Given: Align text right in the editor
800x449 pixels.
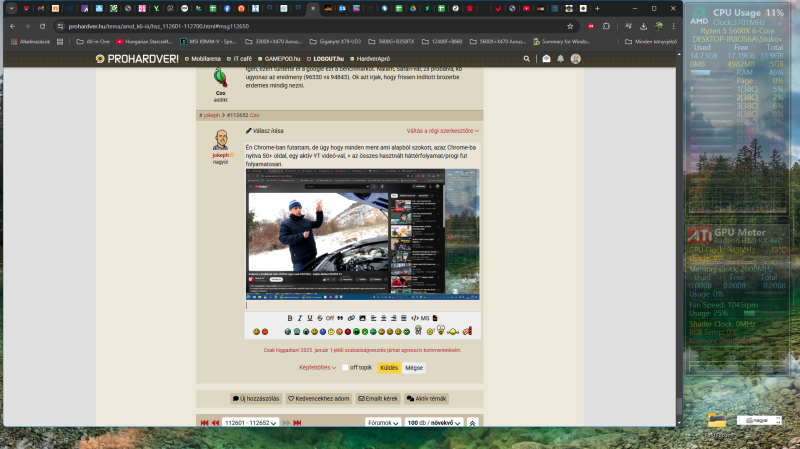Looking at the screenshot, I should pyautogui.click(x=393, y=318).
